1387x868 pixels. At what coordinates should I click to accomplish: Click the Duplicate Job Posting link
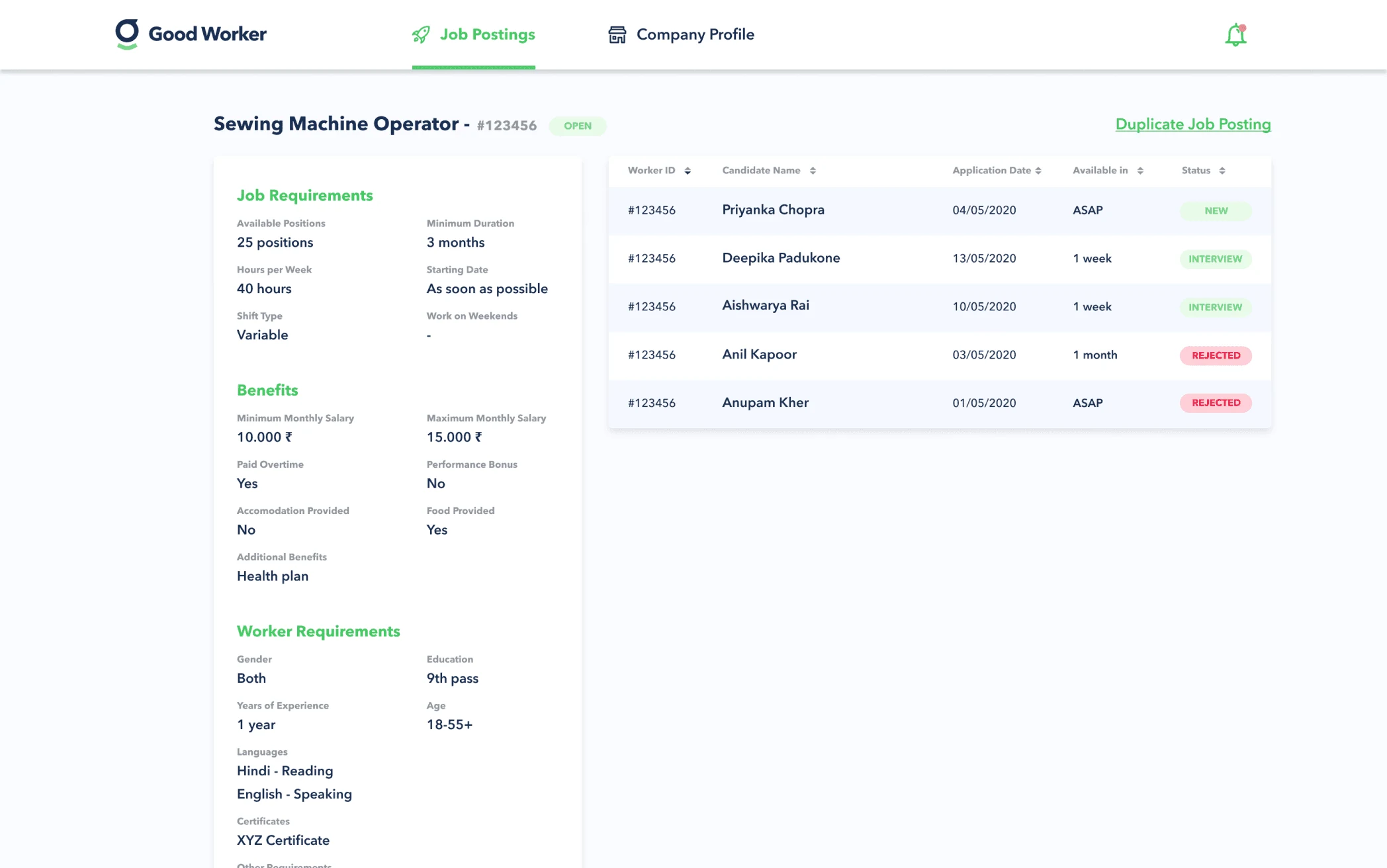pyautogui.click(x=1193, y=124)
